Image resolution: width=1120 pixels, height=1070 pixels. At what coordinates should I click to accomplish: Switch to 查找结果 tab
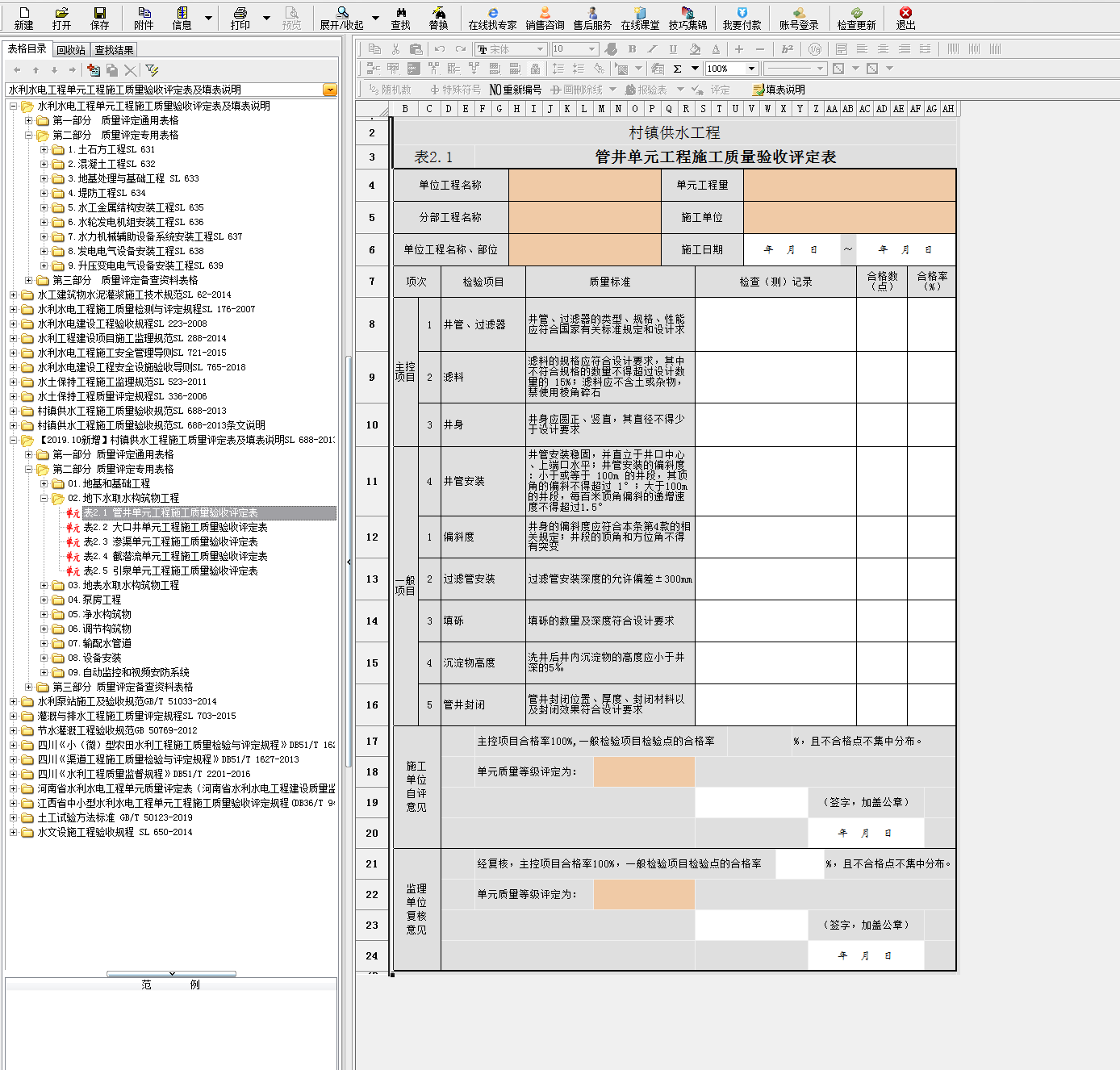(x=114, y=50)
